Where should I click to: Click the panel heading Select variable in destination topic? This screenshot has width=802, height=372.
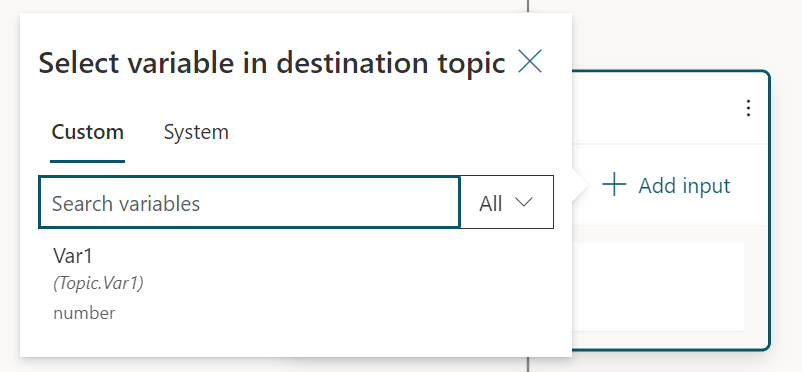click(x=272, y=63)
